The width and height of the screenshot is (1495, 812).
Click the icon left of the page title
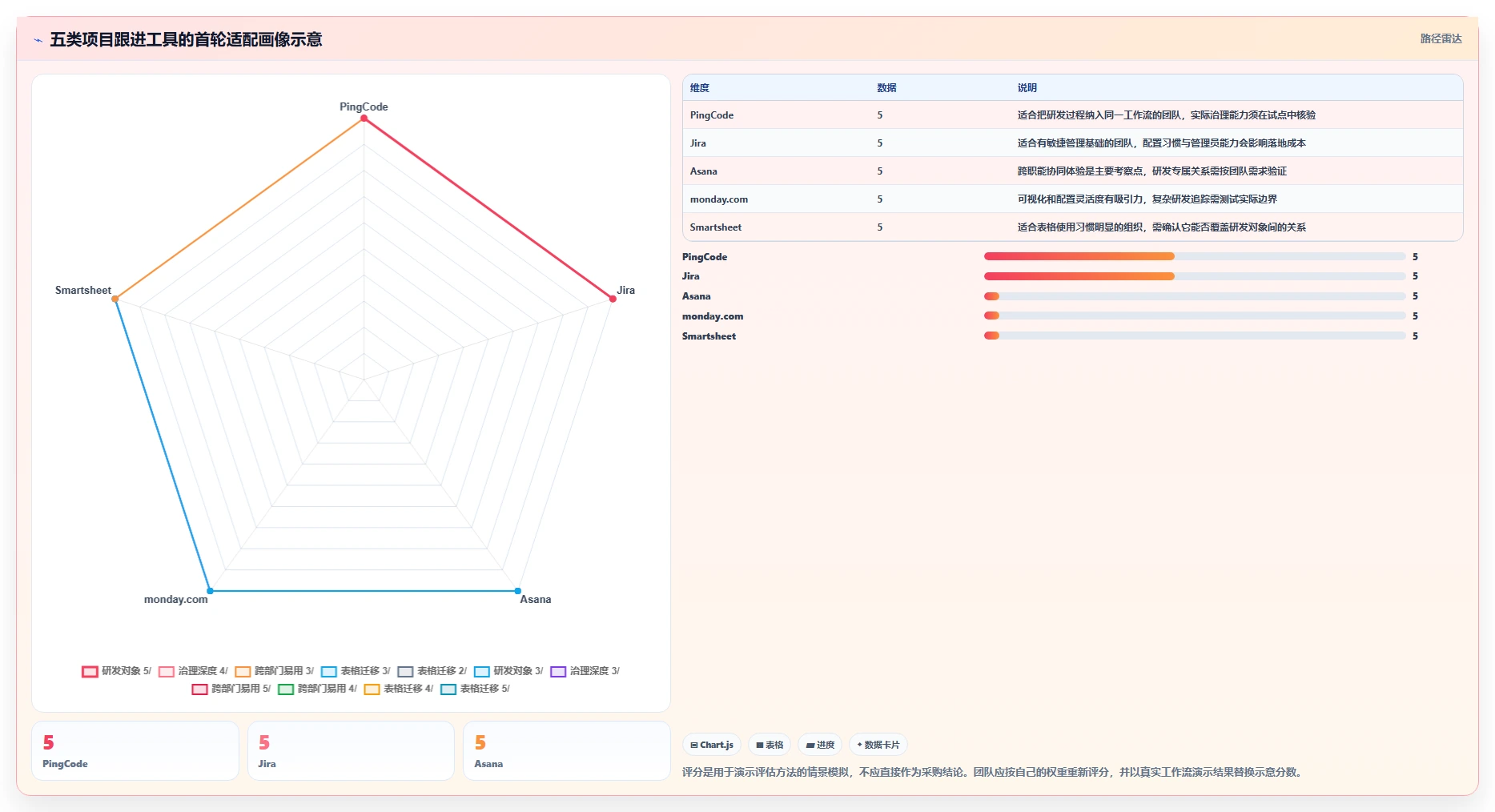coord(38,40)
